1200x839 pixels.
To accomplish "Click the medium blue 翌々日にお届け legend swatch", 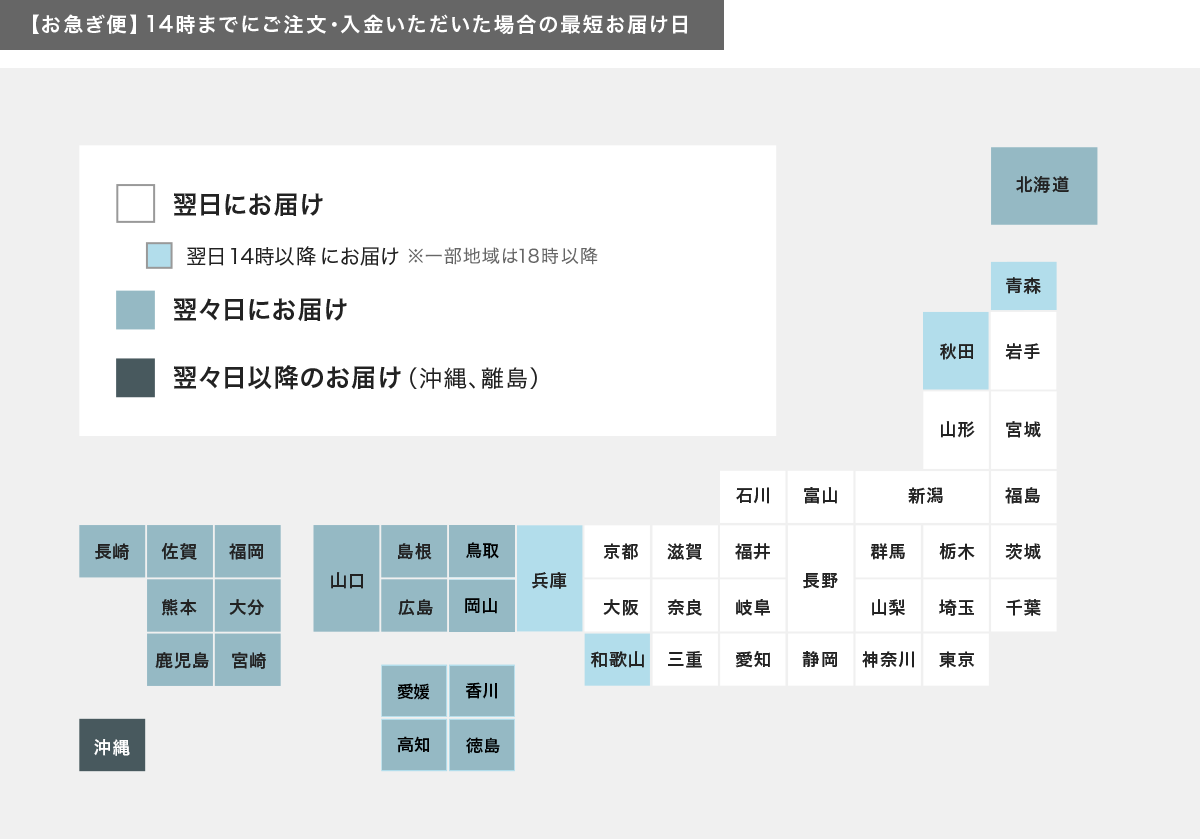I will [x=135, y=310].
